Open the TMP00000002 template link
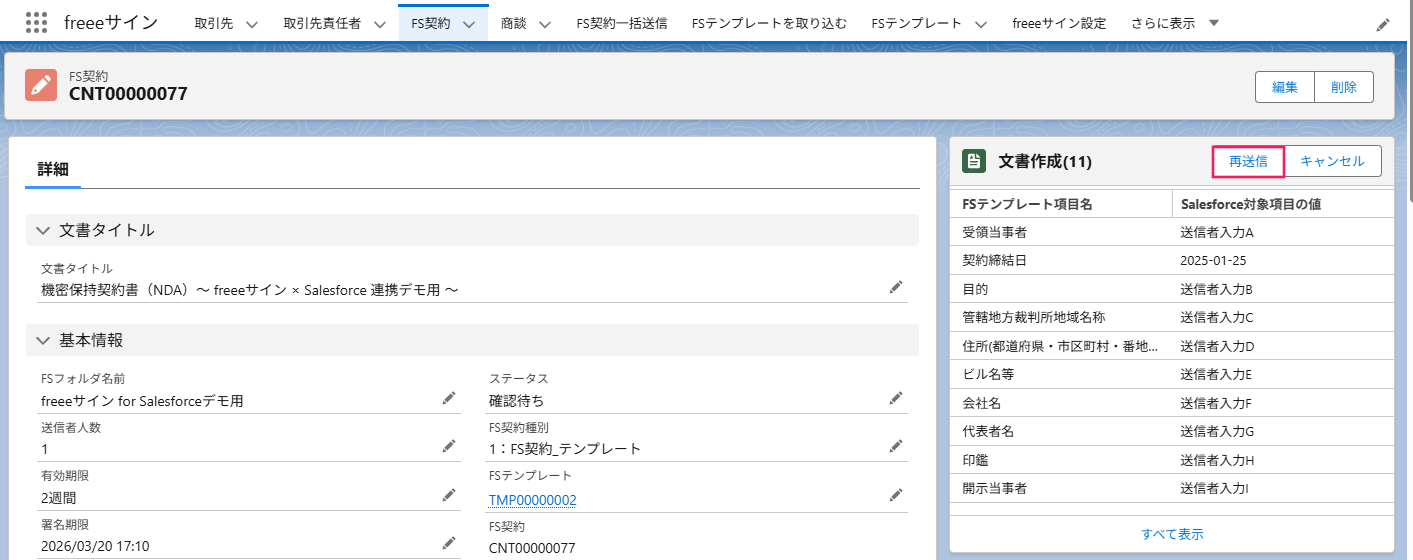This screenshot has width=1413, height=560. coord(532,500)
